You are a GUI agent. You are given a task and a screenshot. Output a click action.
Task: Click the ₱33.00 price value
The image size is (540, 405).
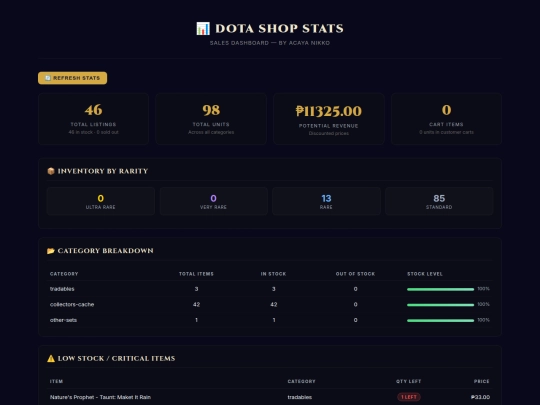[x=480, y=397]
